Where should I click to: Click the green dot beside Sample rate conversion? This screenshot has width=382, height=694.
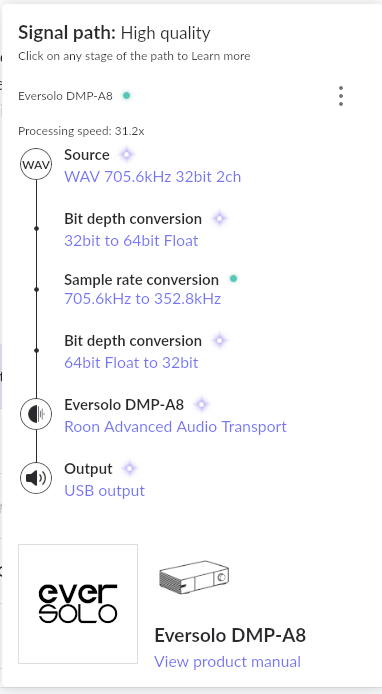coord(234,278)
